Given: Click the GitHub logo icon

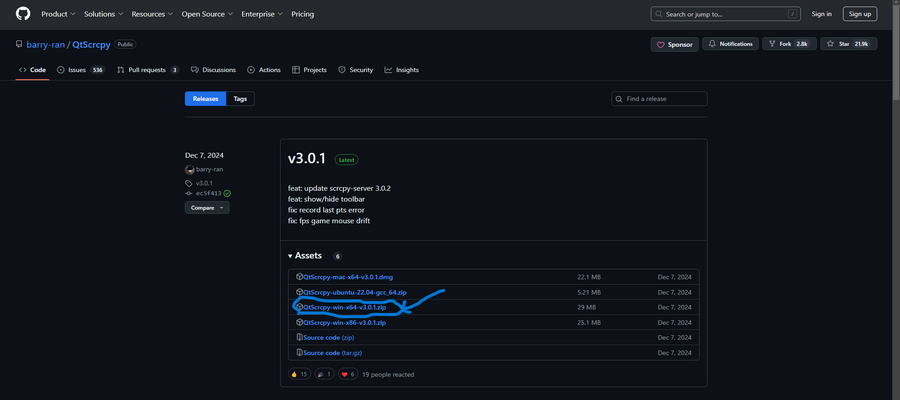Looking at the screenshot, I should [23, 14].
